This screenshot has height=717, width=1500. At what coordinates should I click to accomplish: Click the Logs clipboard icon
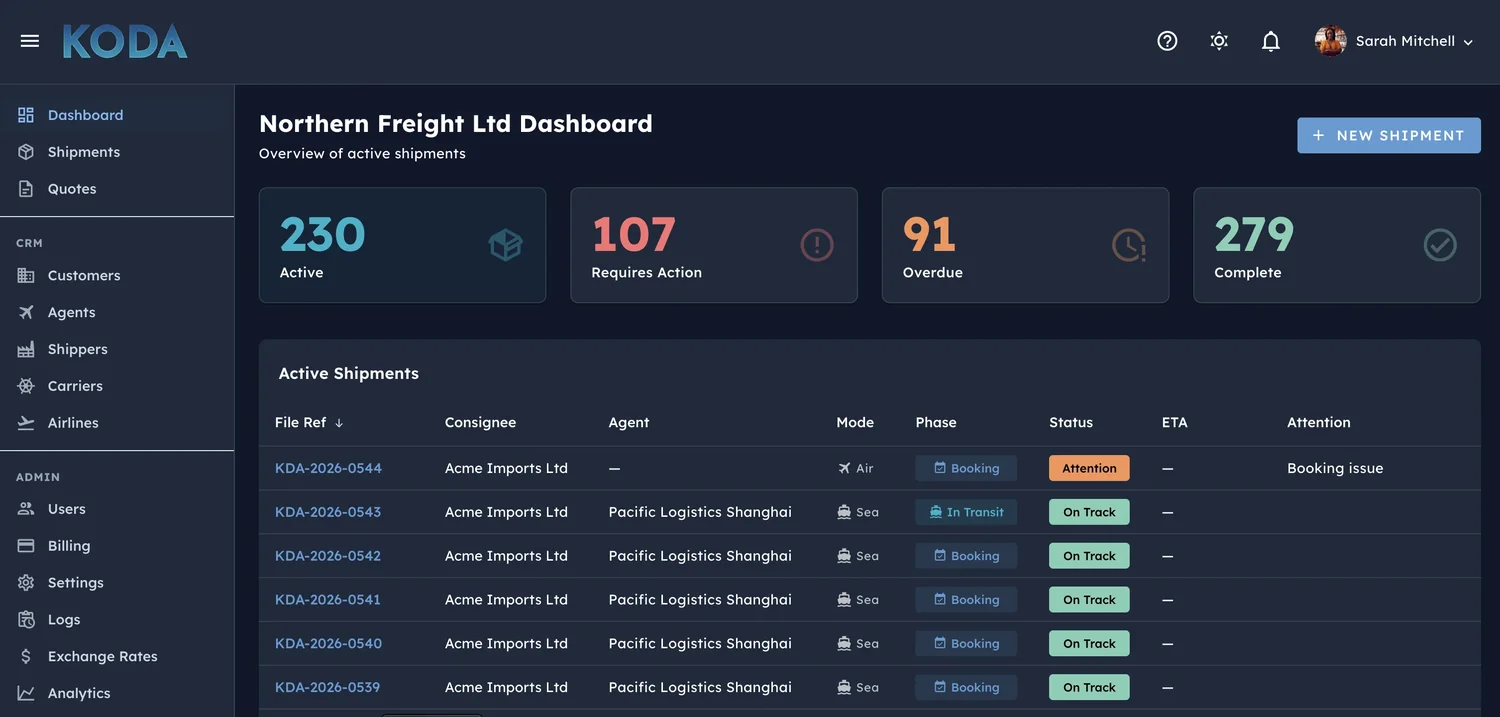[x=26, y=620]
